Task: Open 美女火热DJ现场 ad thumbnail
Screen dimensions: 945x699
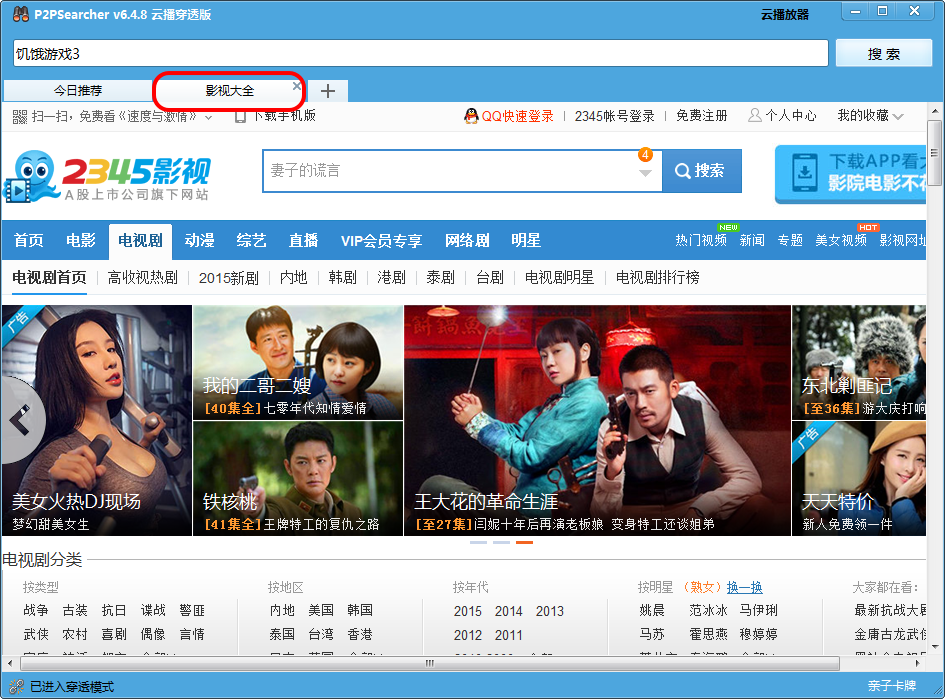Action: [x=96, y=421]
